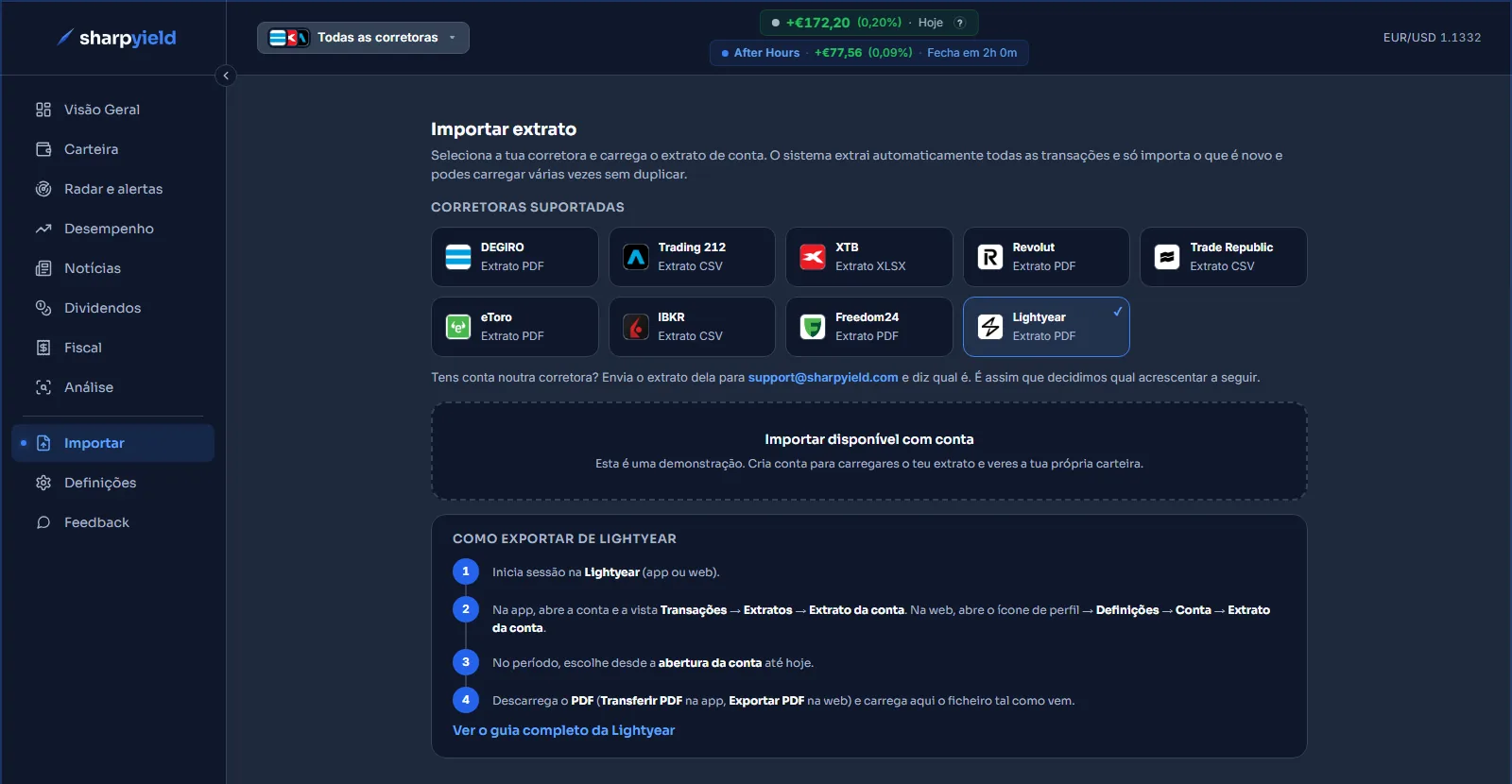Click the EUR/USD 1.1332 rate
This screenshot has width=1512, height=784.
pos(1432,38)
